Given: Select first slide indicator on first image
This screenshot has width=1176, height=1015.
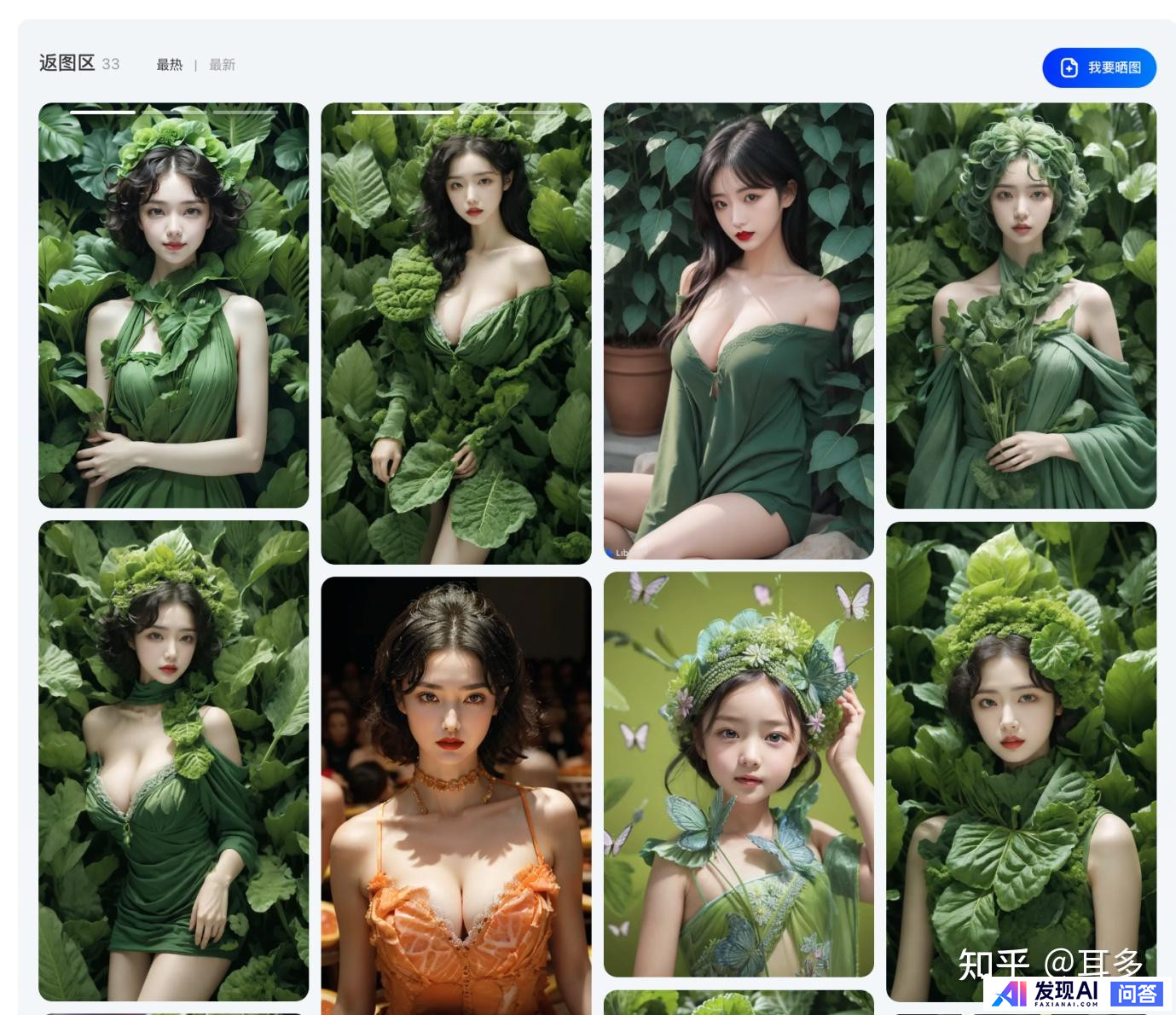Looking at the screenshot, I should click(x=102, y=112).
